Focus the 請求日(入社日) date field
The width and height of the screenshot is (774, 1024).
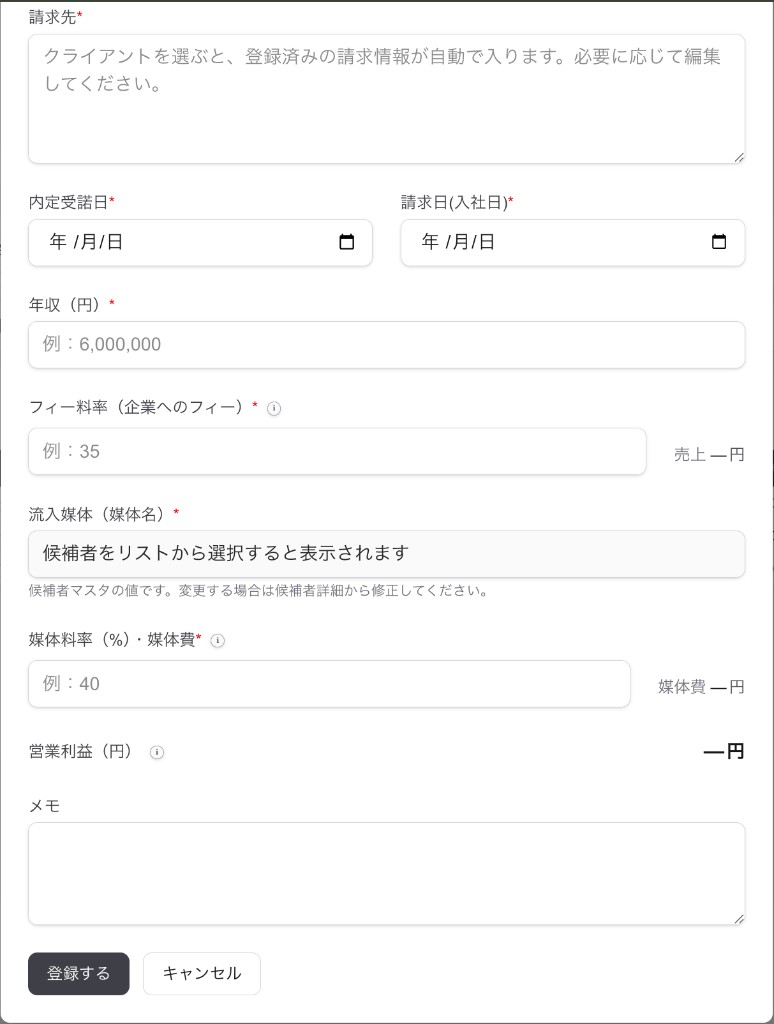pyautogui.click(x=573, y=242)
